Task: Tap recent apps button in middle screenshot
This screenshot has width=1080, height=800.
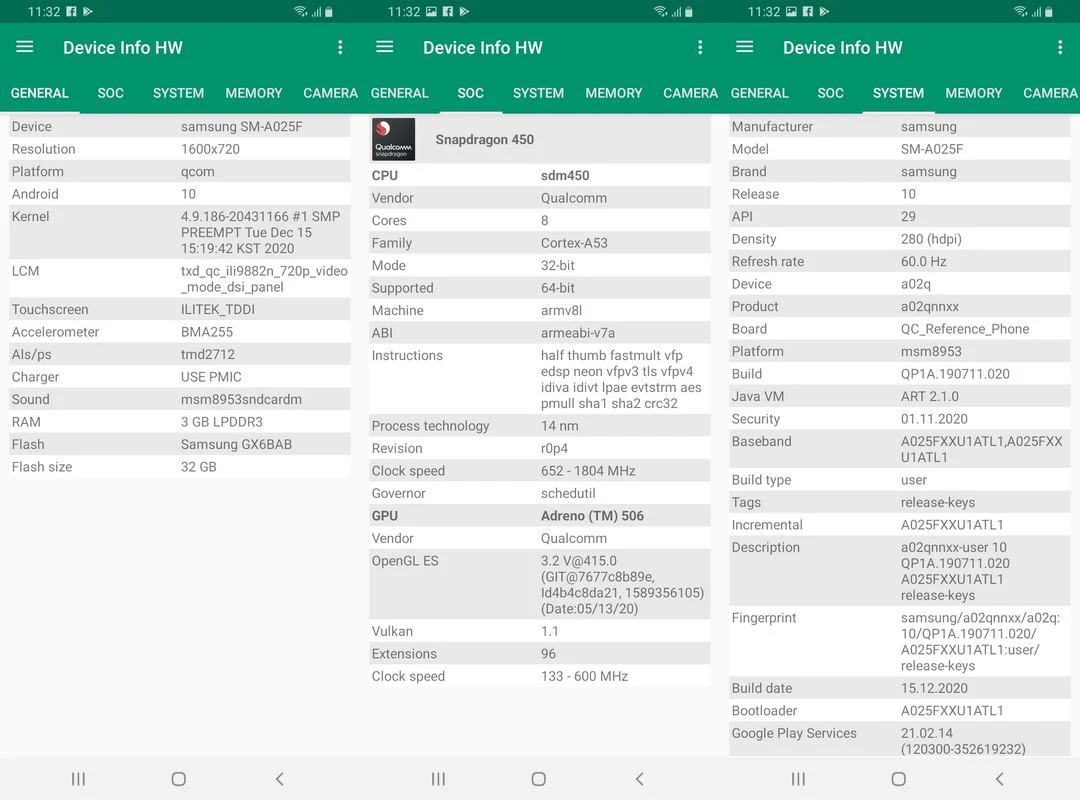Action: coord(438,779)
